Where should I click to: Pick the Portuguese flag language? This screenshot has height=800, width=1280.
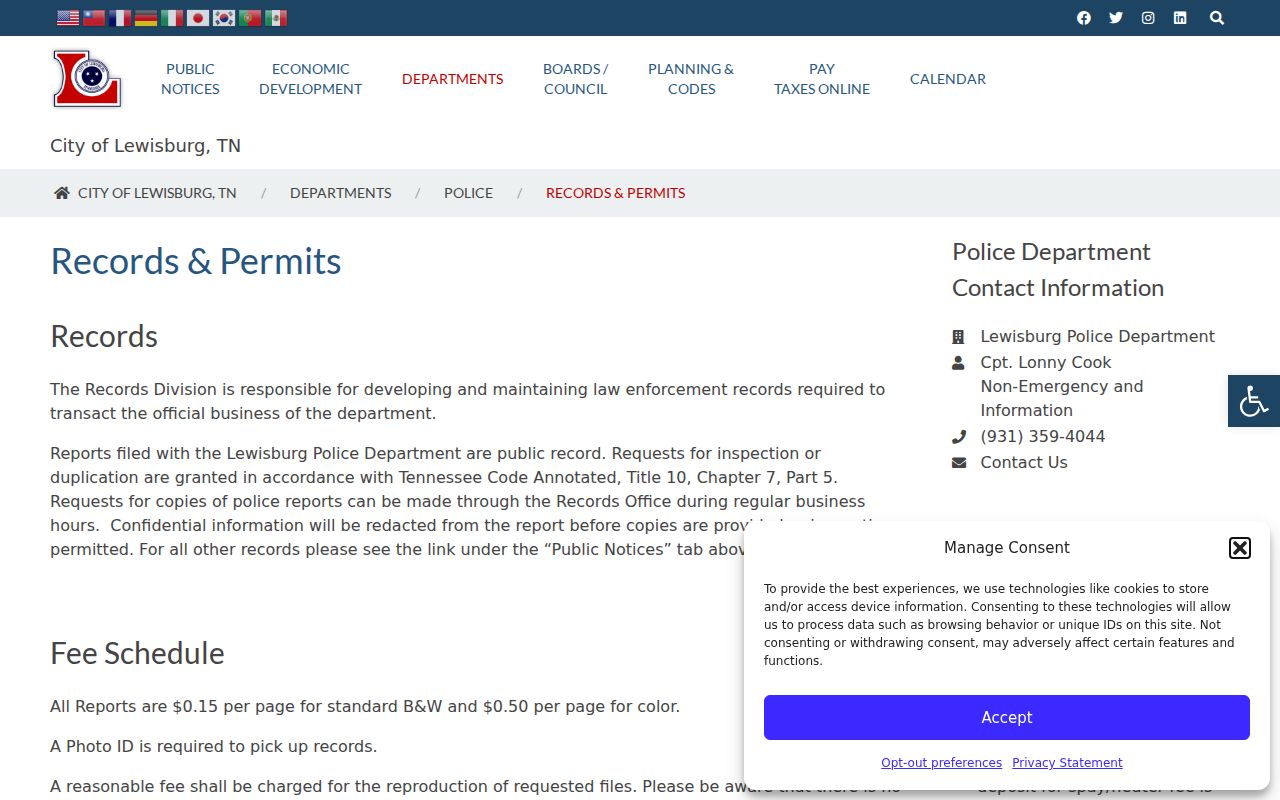coord(250,18)
